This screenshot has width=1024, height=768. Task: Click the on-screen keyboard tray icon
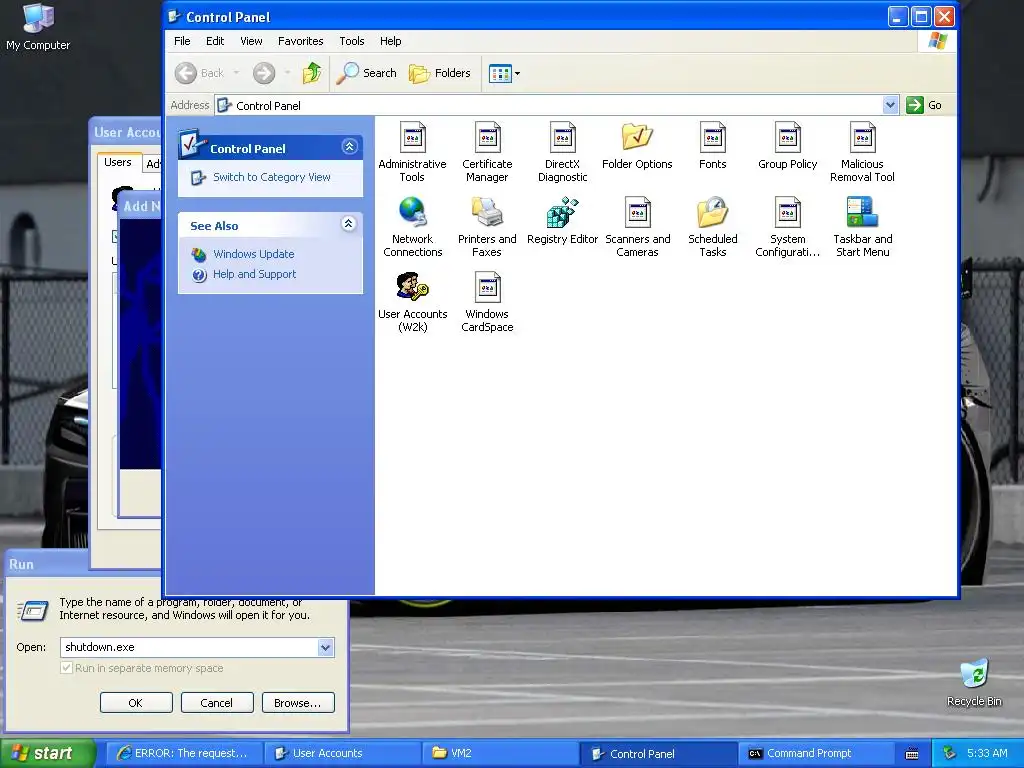(x=912, y=754)
